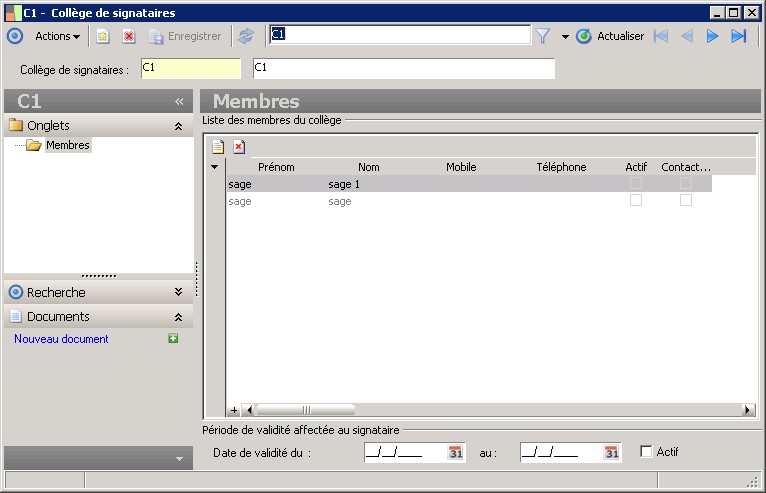This screenshot has width=766, height=493.
Task: Collapse the Documents section
Action: 178,317
